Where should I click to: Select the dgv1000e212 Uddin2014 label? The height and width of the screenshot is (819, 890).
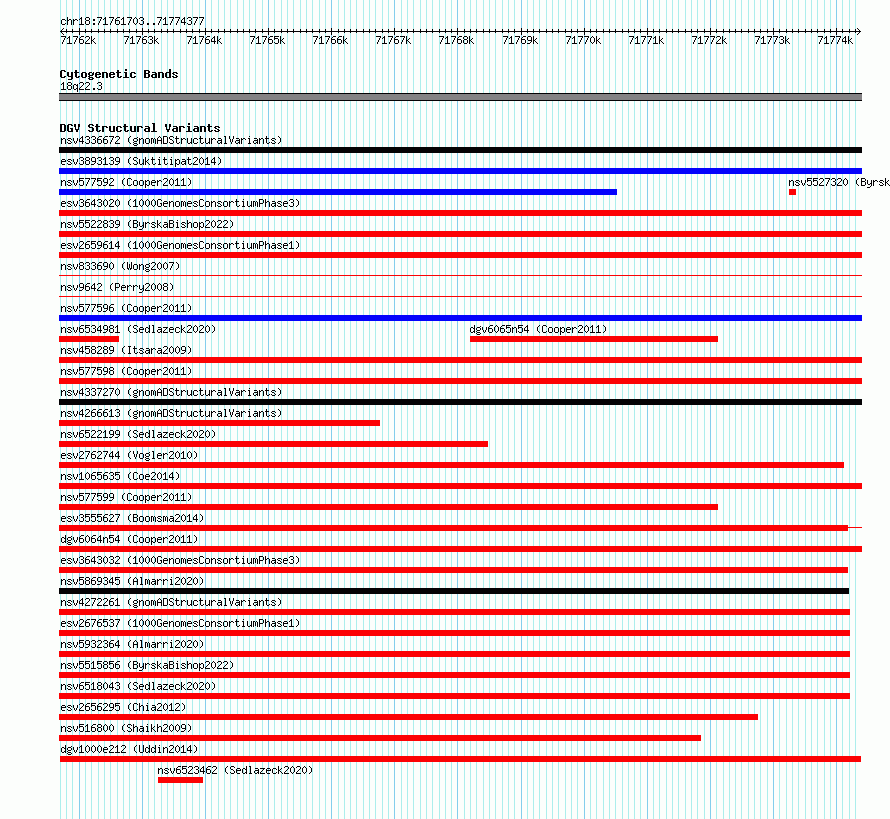click(129, 749)
